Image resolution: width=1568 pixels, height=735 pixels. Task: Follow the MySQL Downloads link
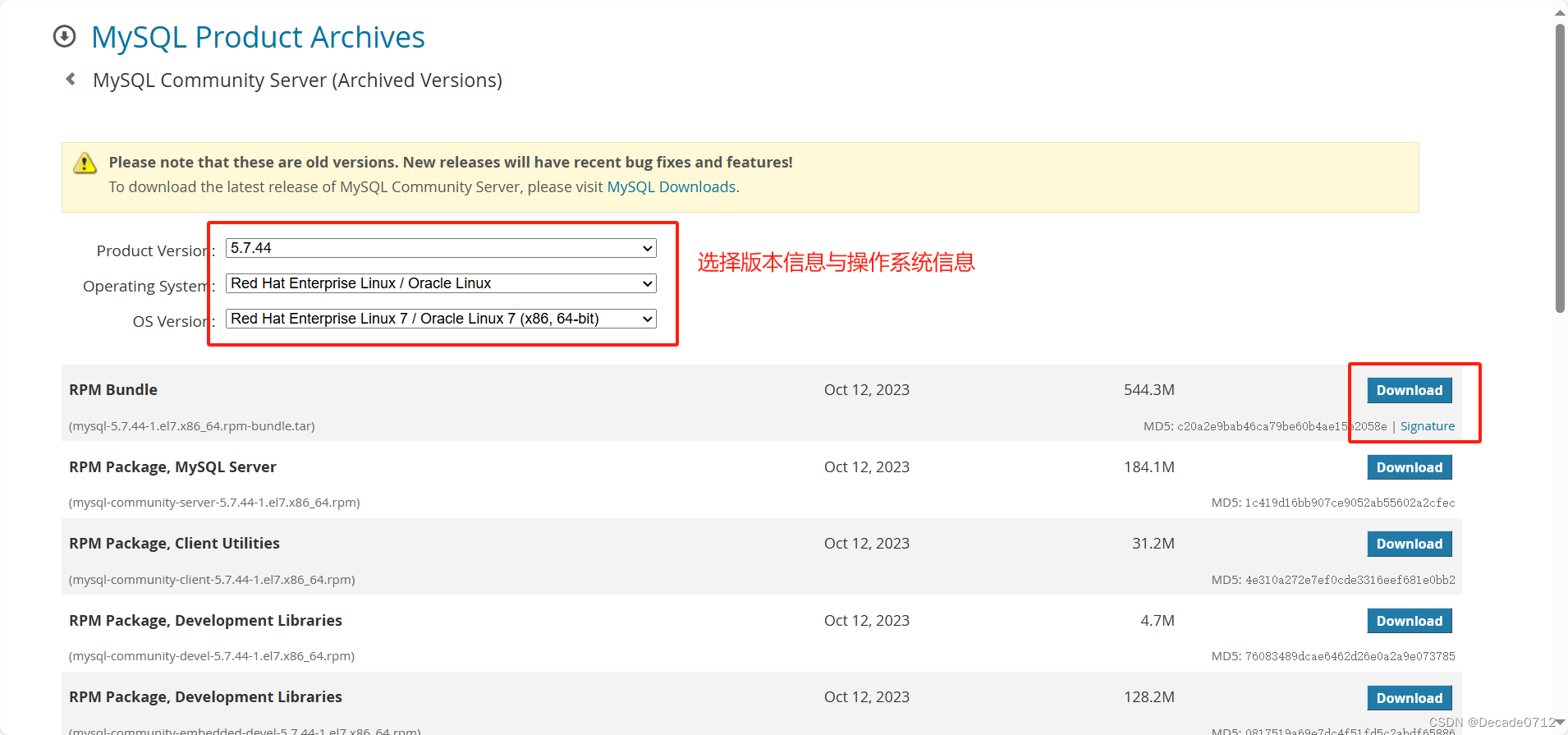click(x=671, y=187)
